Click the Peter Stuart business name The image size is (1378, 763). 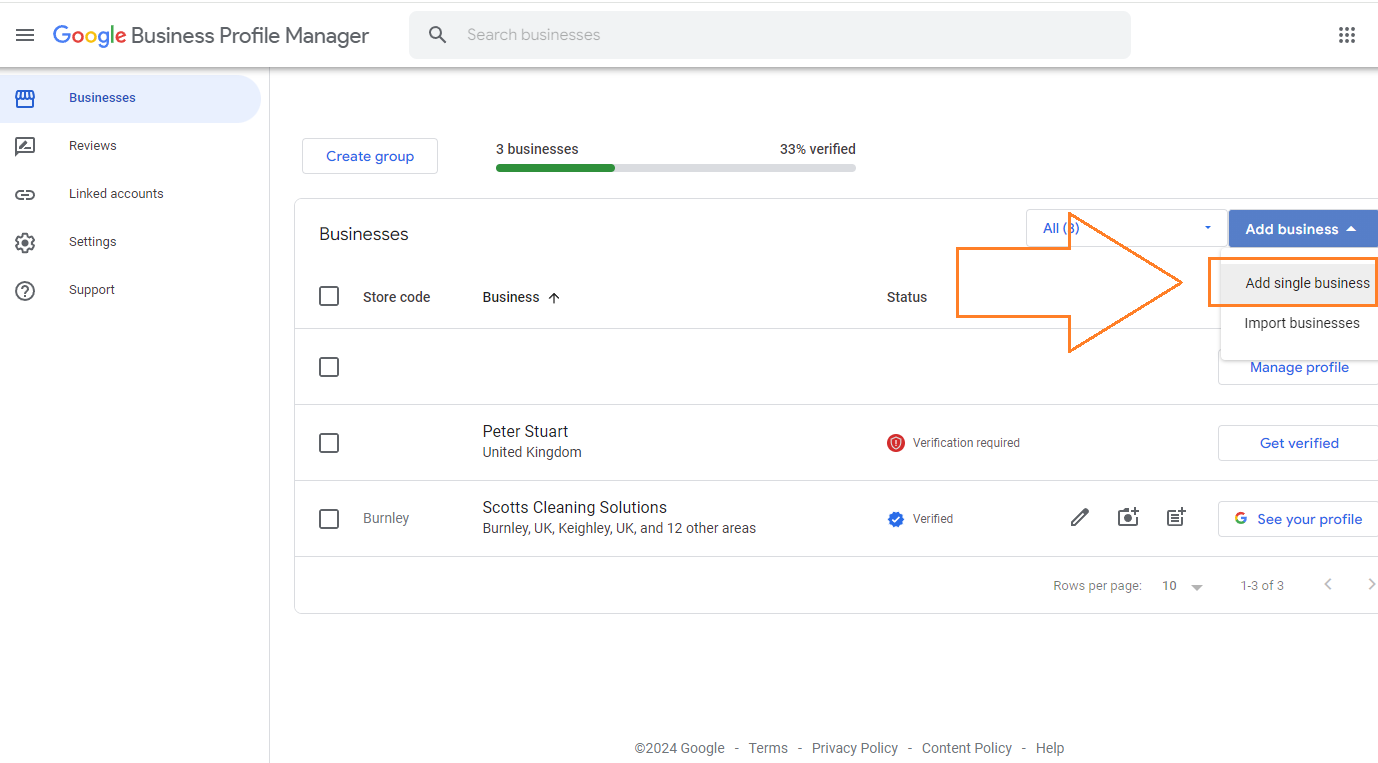pos(525,431)
